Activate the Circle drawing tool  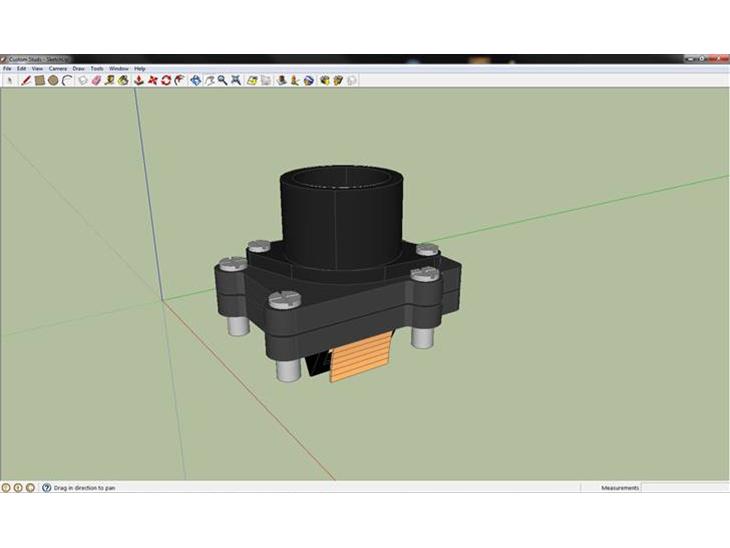point(53,80)
